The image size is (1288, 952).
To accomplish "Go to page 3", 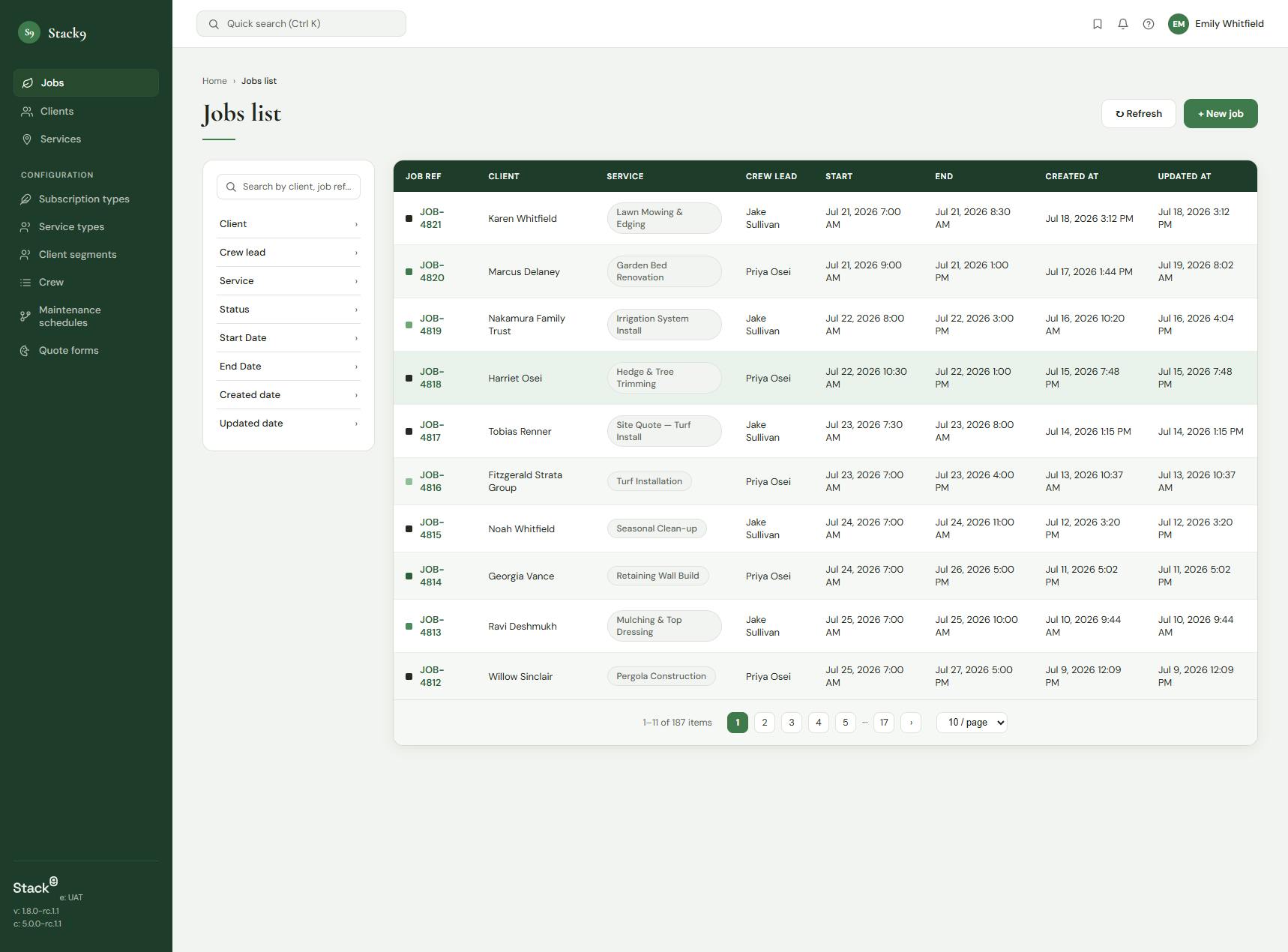I will tap(792, 723).
